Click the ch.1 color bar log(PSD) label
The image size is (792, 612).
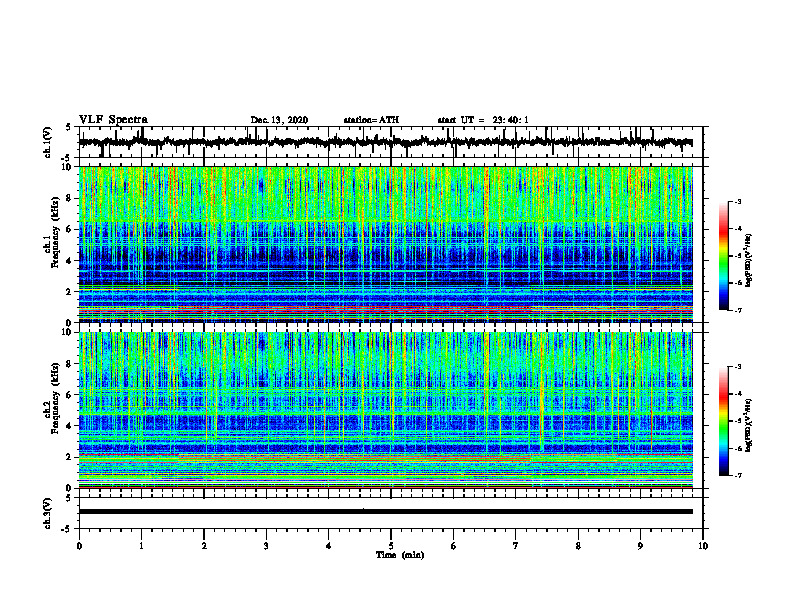pyautogui.click(x=749, y=261)
